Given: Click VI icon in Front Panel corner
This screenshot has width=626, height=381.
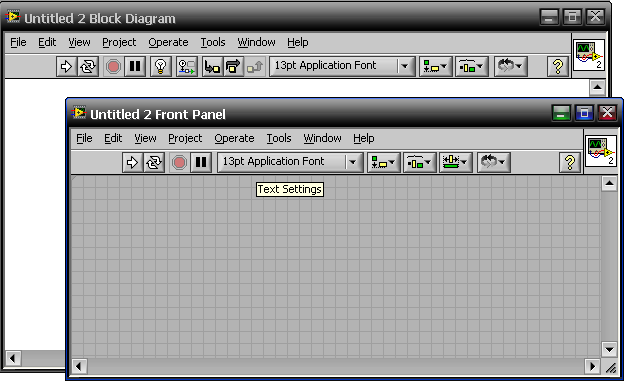Looking at the screenshot, I should 601,151.
